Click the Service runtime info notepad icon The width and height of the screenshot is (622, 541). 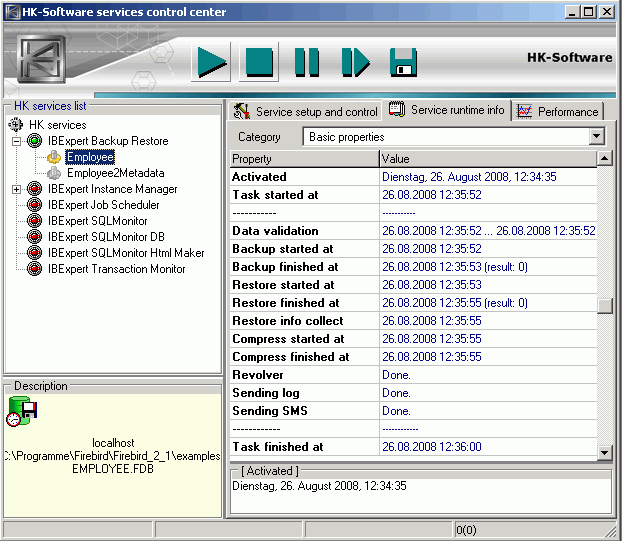397,109
